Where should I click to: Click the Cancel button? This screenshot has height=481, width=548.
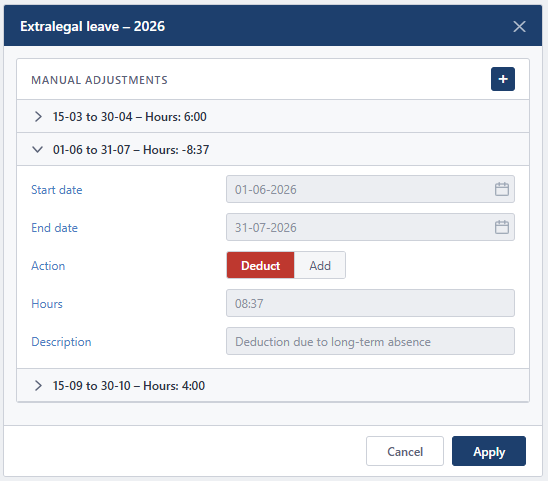[405, 451]
